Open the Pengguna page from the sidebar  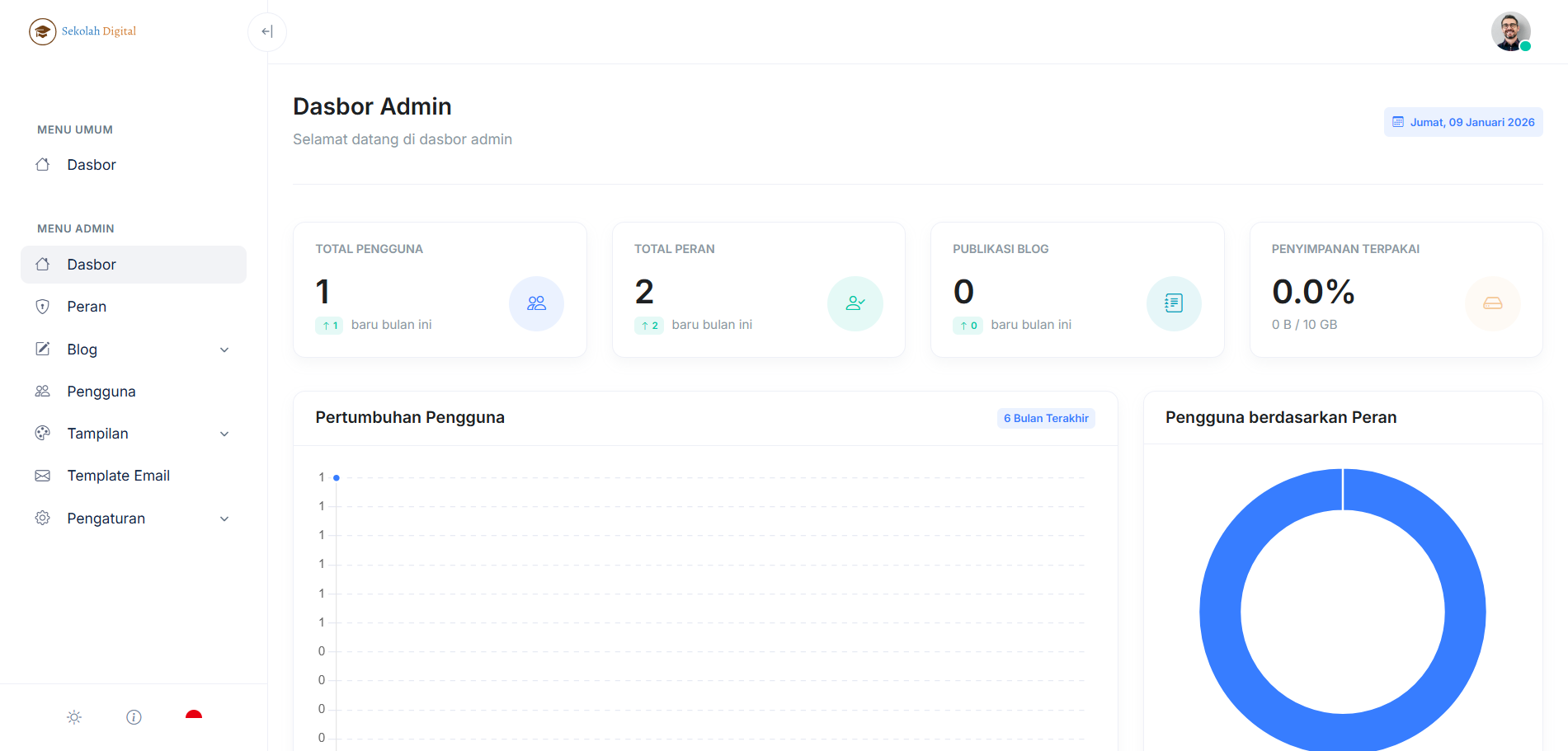pos(101,392)
